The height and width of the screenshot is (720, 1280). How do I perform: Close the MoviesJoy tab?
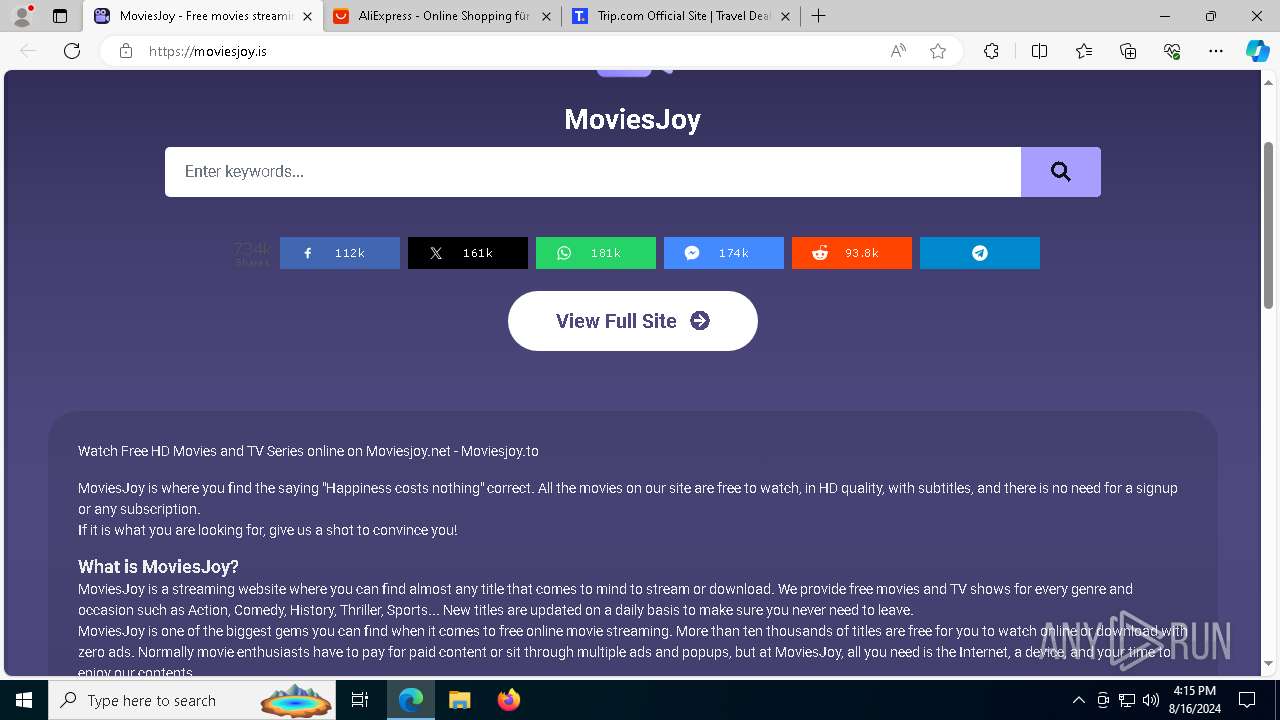coord(307,16)
